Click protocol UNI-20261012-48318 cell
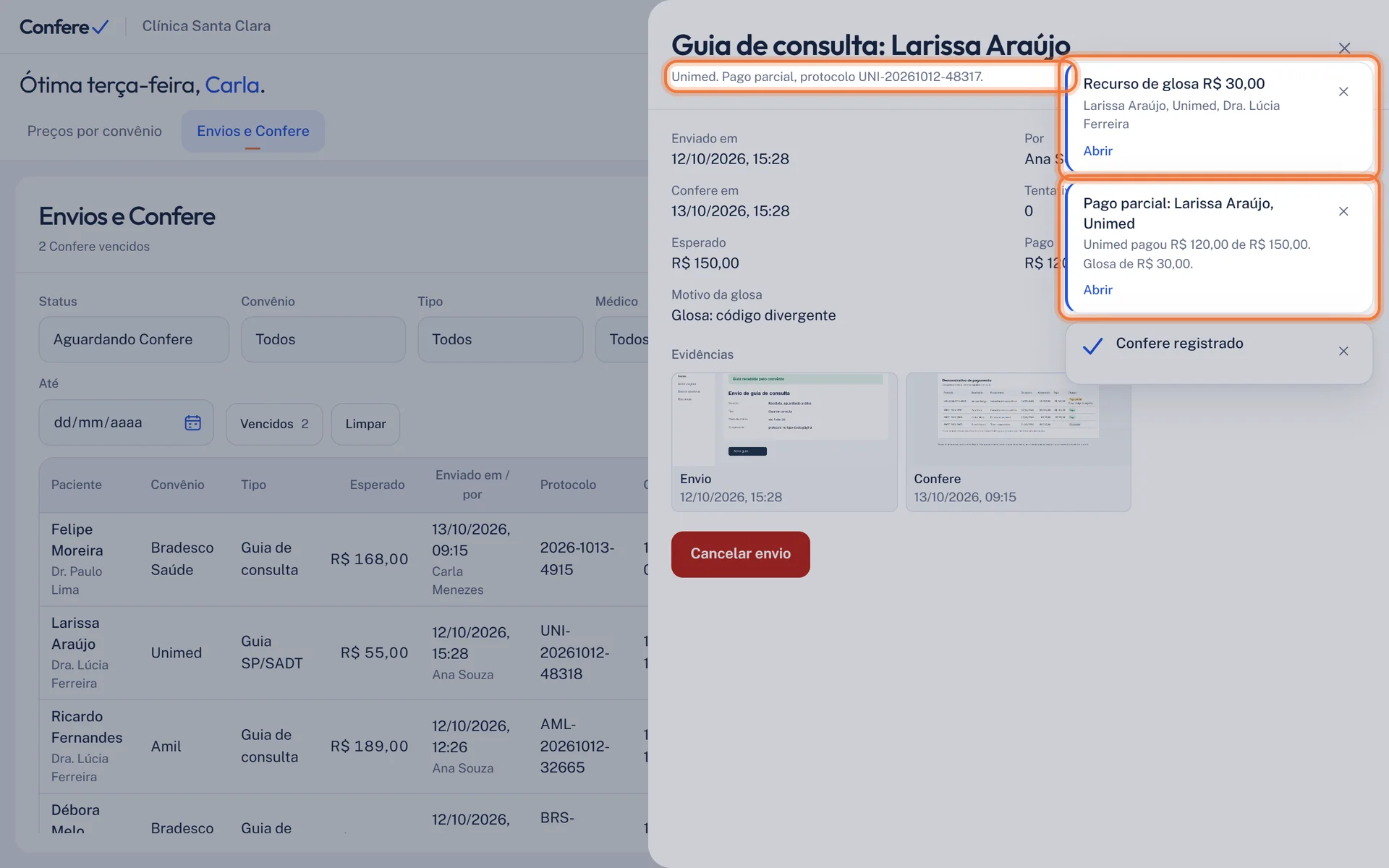 point(575,652)
